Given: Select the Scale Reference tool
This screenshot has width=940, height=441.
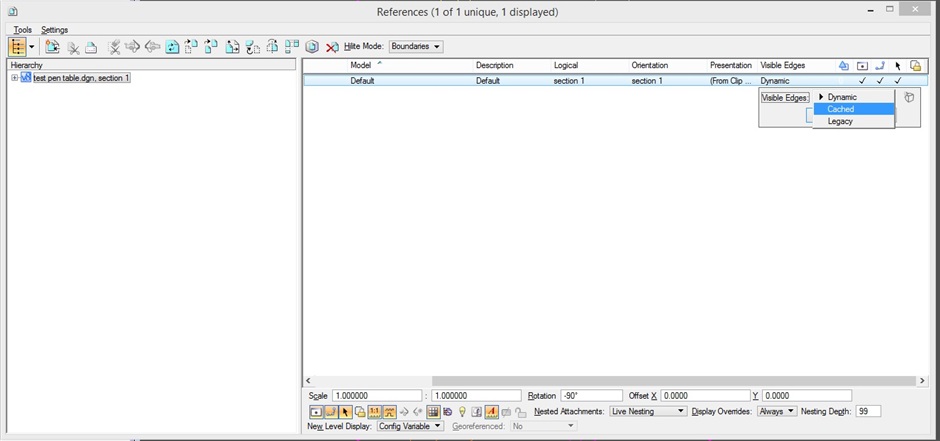Looking at the screenshot, I should (233, 47).
